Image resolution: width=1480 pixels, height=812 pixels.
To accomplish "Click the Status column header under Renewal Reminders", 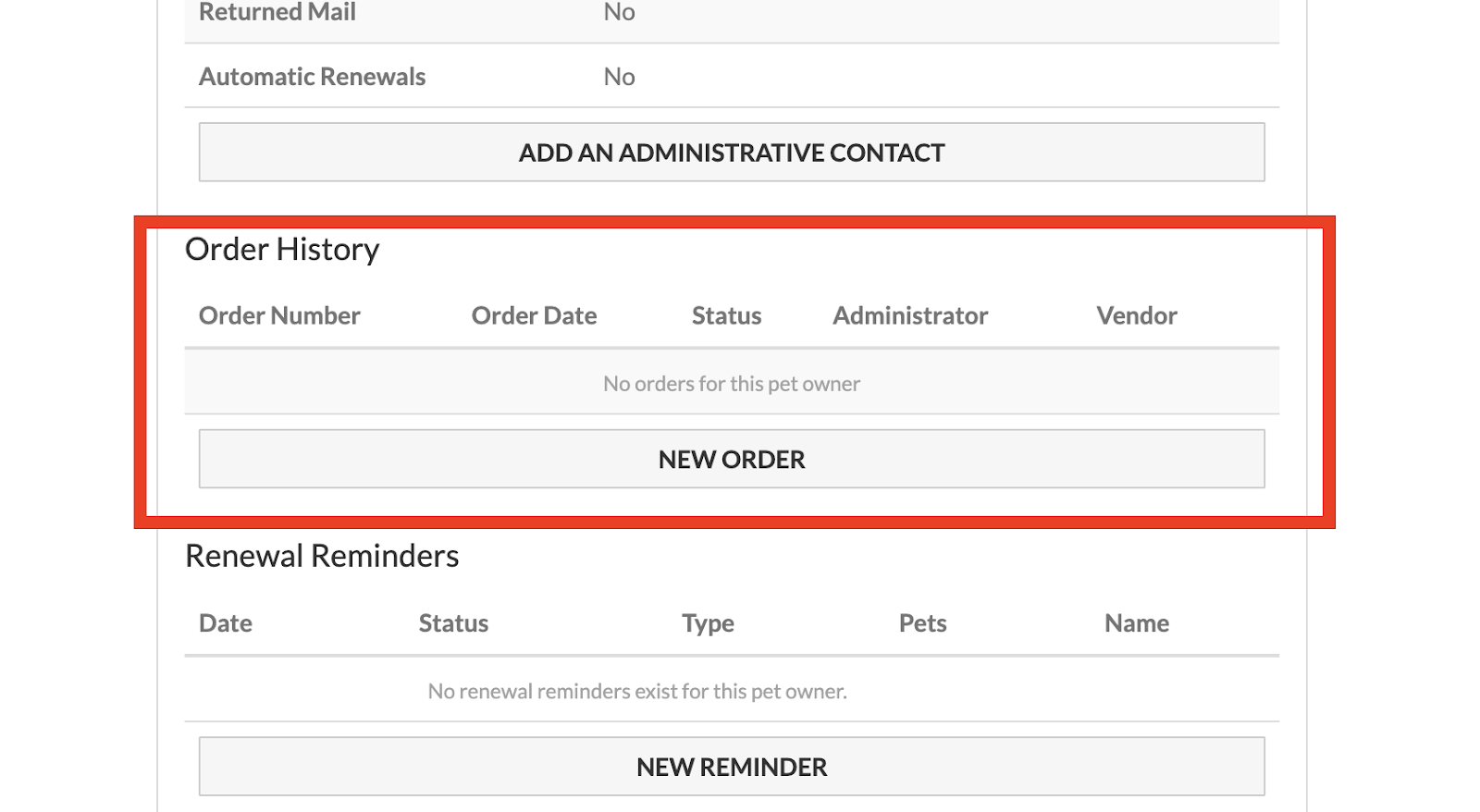I will point(453,622).
